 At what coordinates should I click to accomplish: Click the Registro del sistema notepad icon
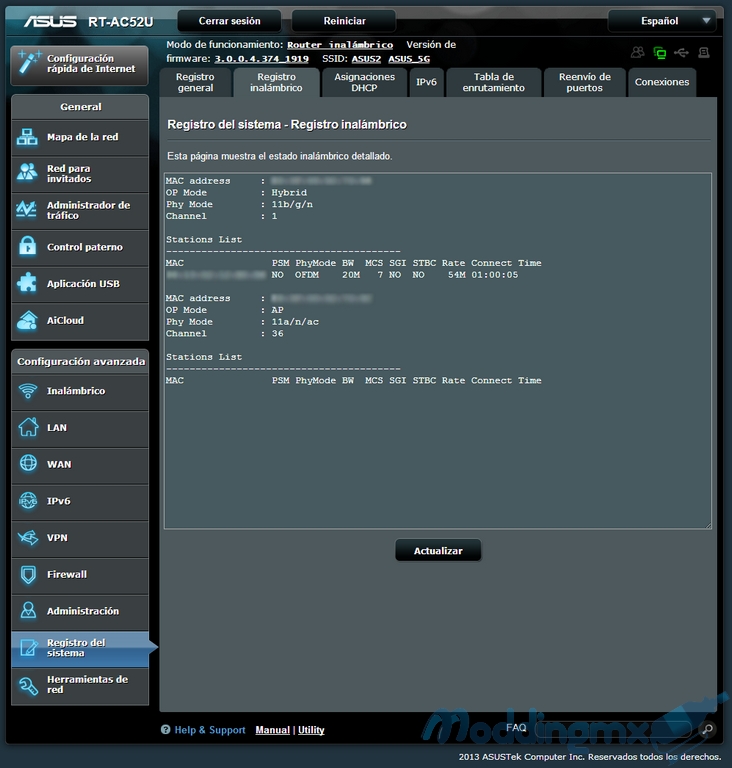pos(28,648)
